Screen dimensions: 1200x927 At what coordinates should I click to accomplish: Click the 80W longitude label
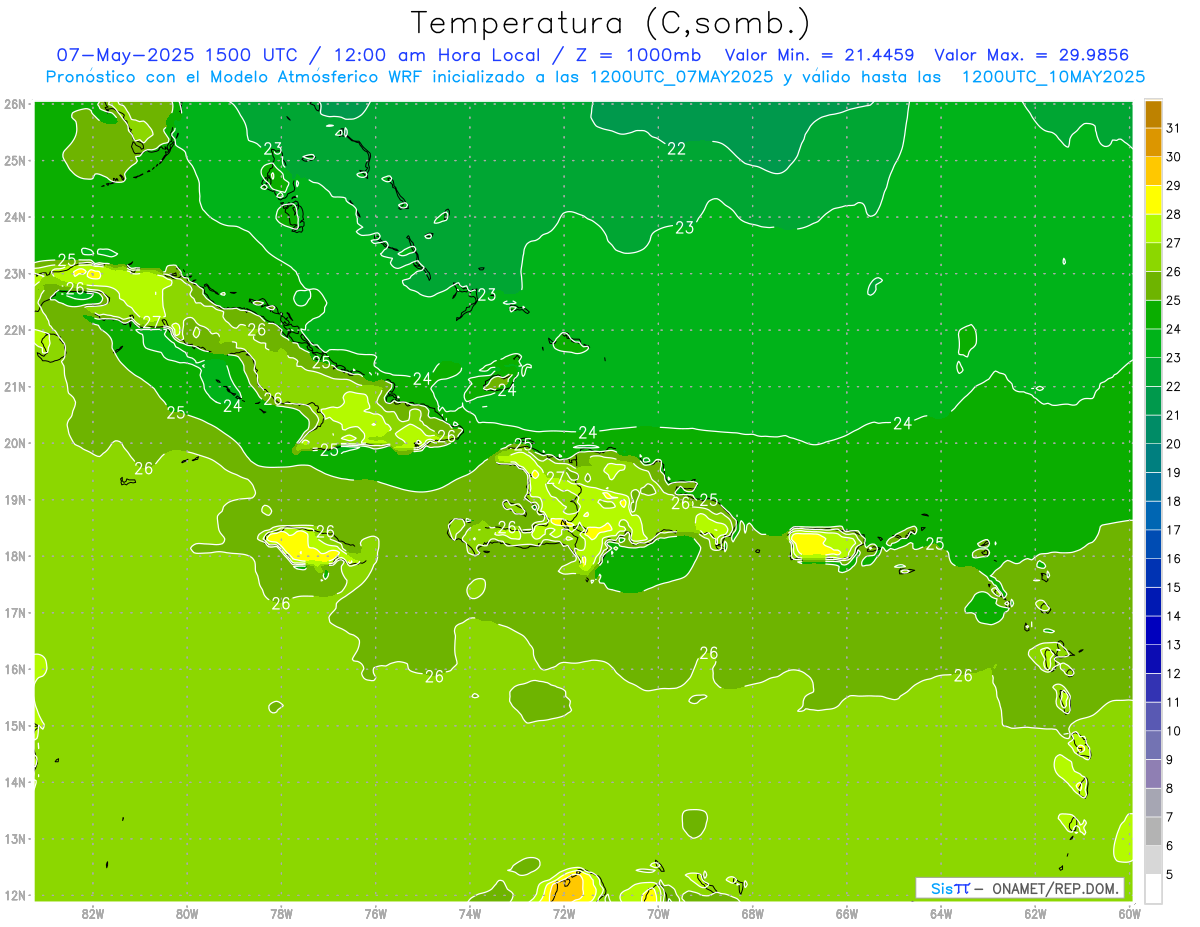(x=187, y=913)
